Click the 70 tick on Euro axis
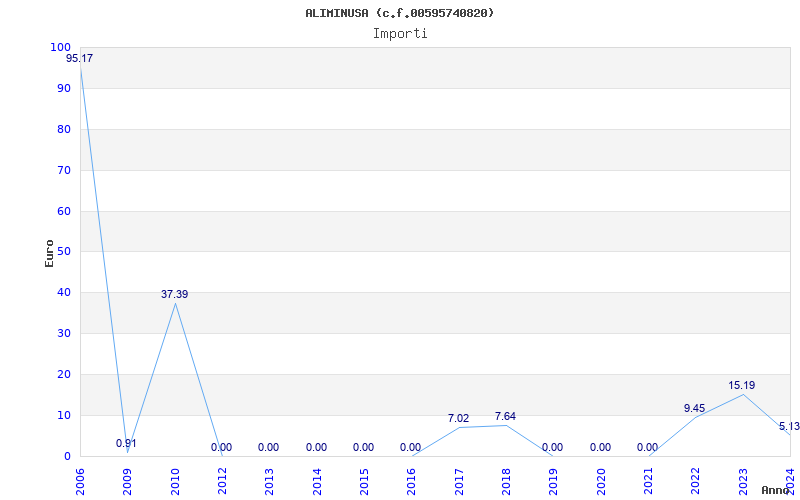 [x=64, y=170]
